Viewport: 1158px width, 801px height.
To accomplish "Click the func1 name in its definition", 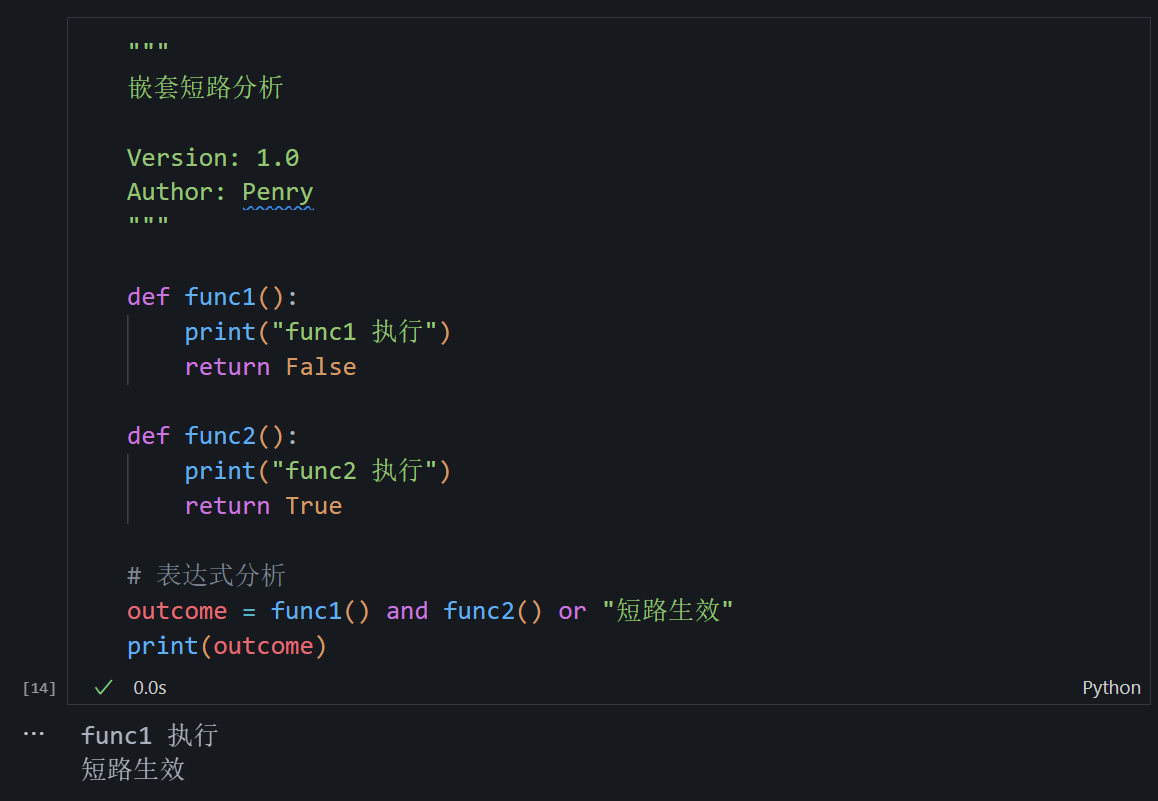I will tap(220, 297).
